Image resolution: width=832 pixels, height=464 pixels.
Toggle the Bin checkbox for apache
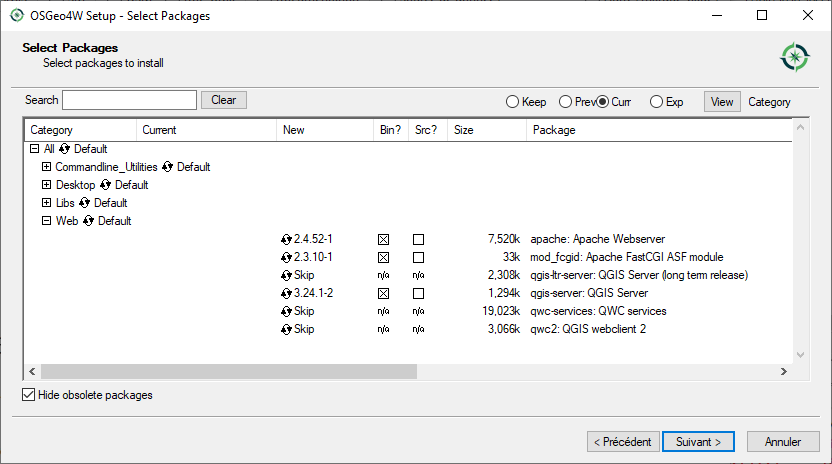click(383, 240)
